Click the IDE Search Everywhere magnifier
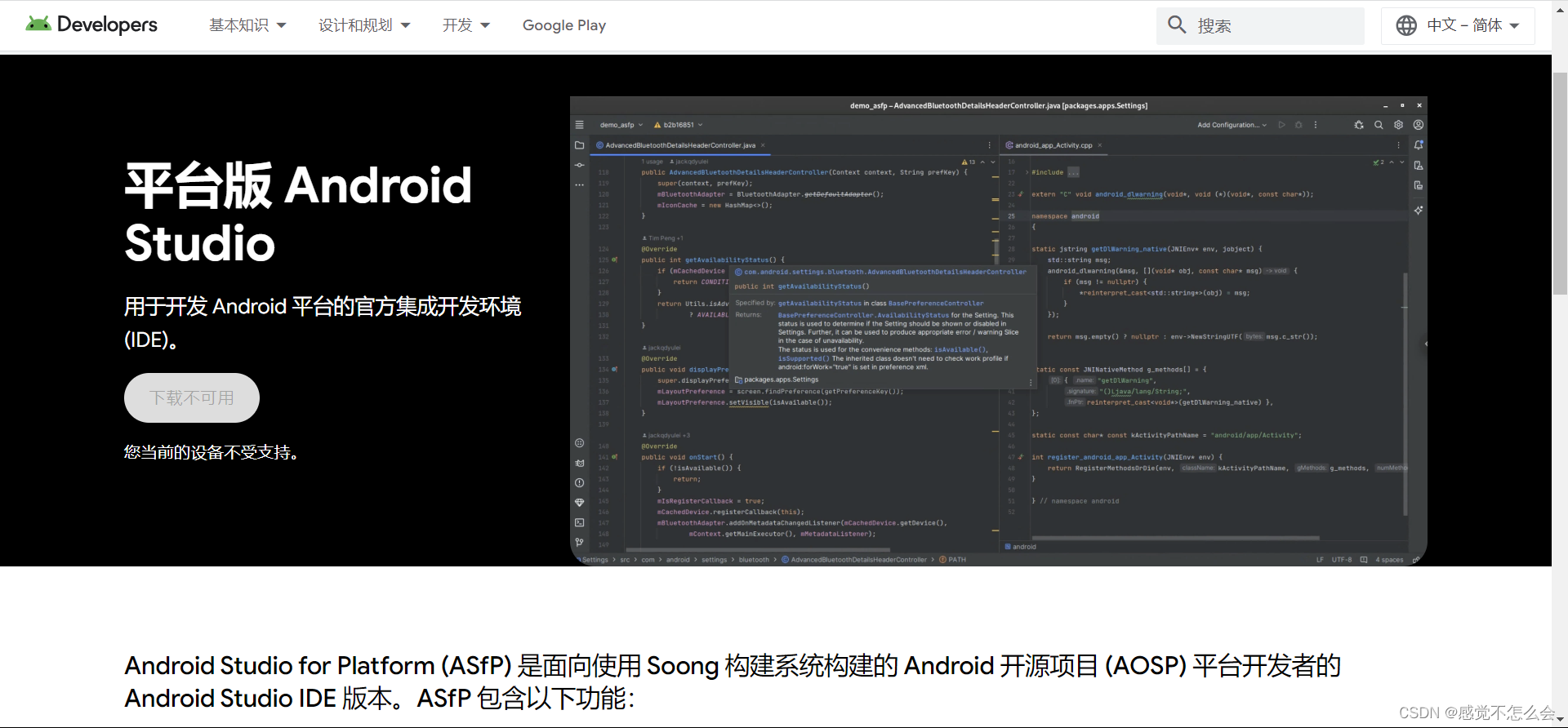 pos(1379,125)
